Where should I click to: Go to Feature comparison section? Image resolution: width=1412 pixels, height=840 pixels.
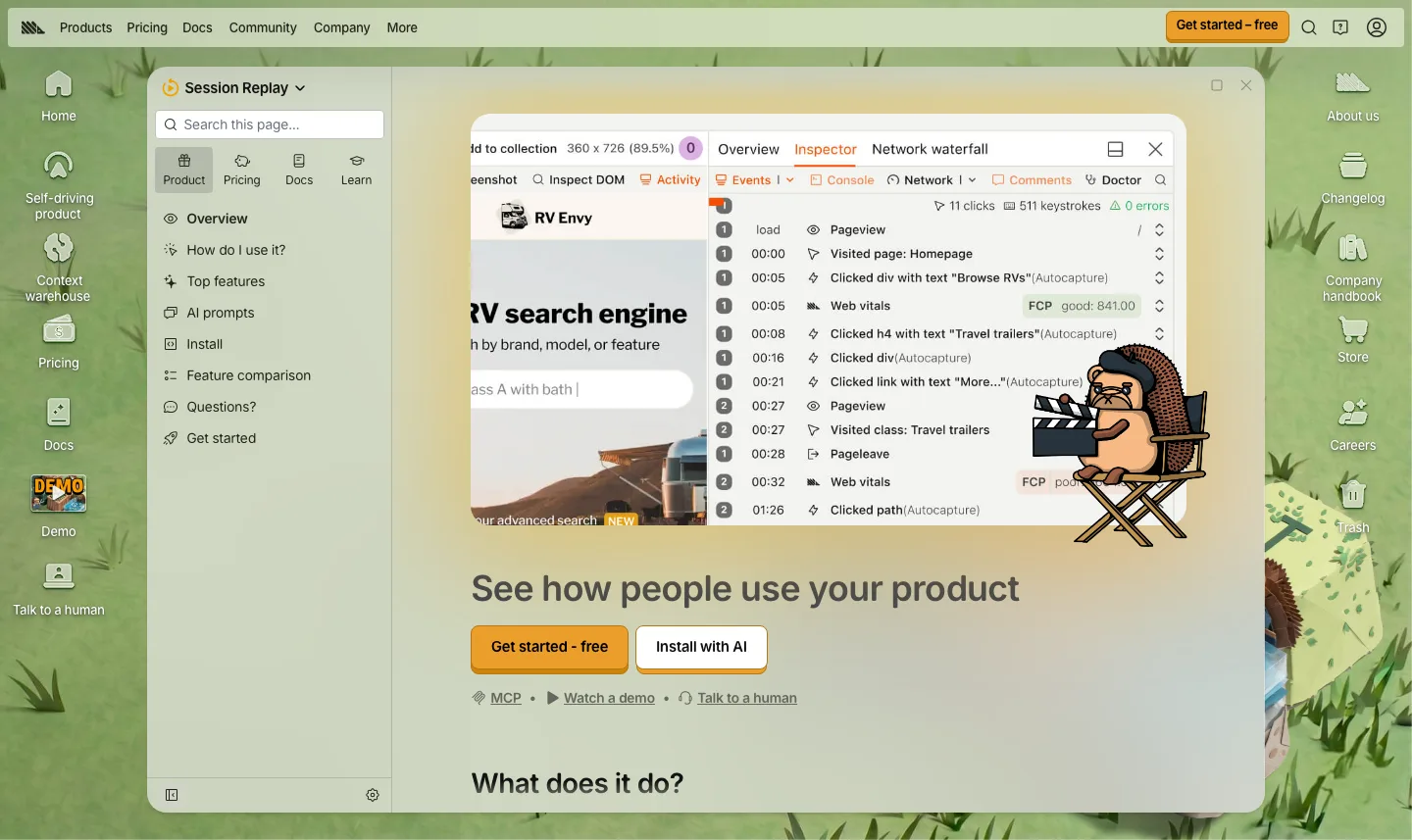click(249, 375)
